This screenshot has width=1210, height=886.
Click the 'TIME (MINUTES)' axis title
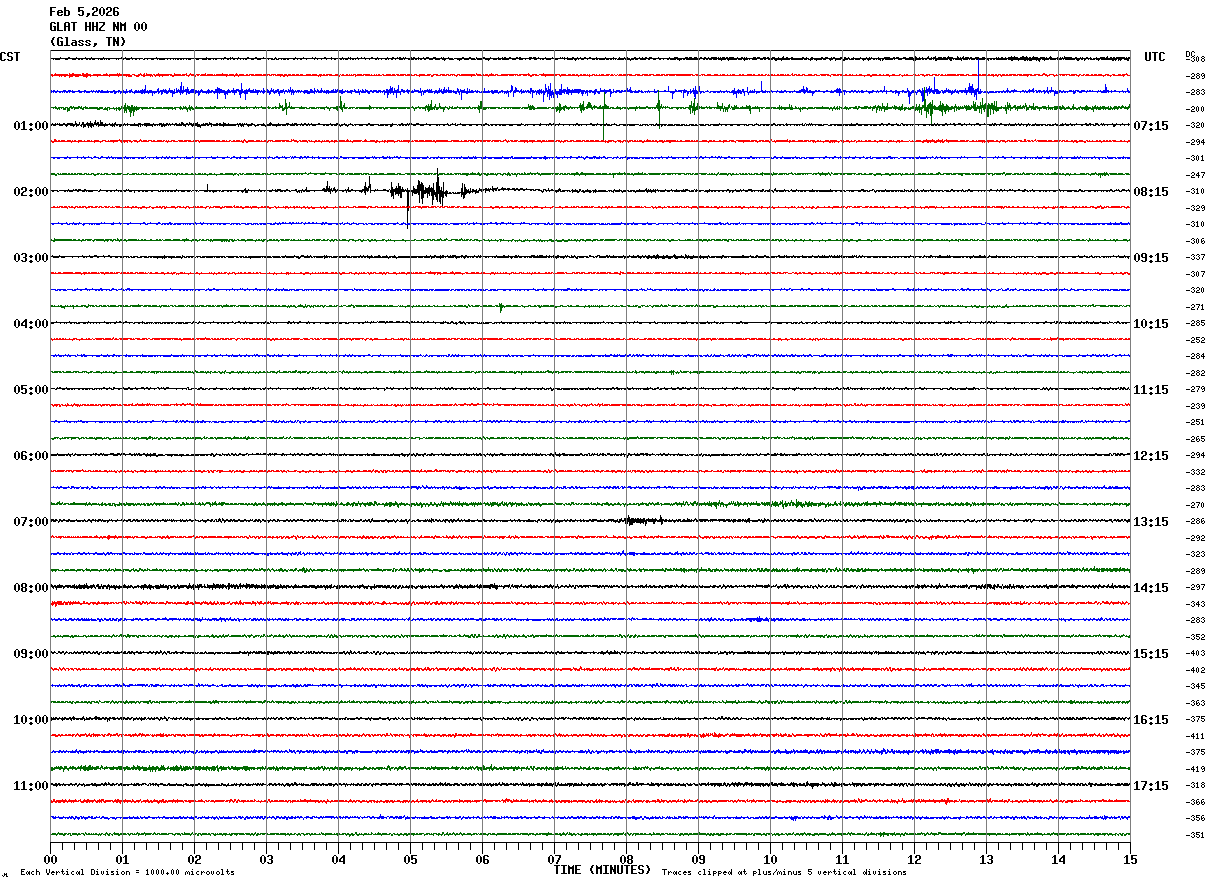point(602,870)
